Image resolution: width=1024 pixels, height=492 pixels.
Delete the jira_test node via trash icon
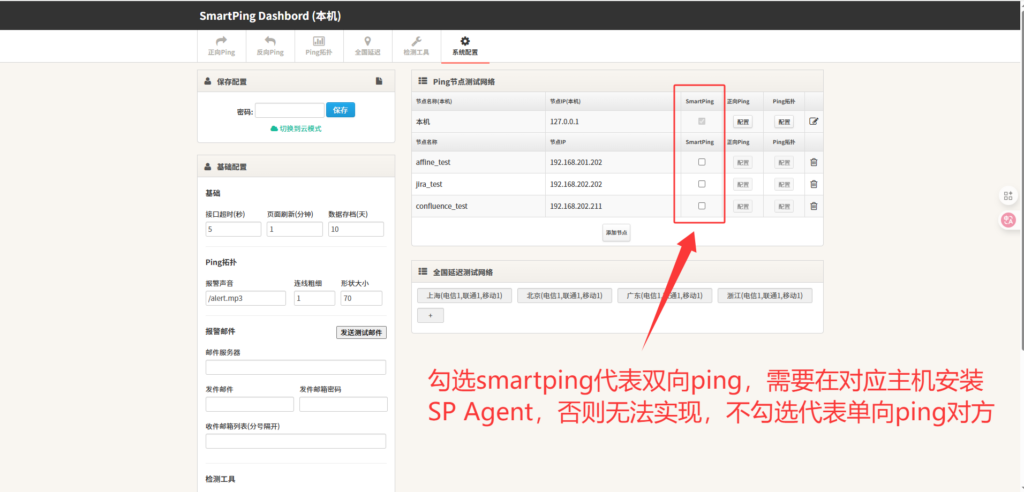tap(813, 184)
